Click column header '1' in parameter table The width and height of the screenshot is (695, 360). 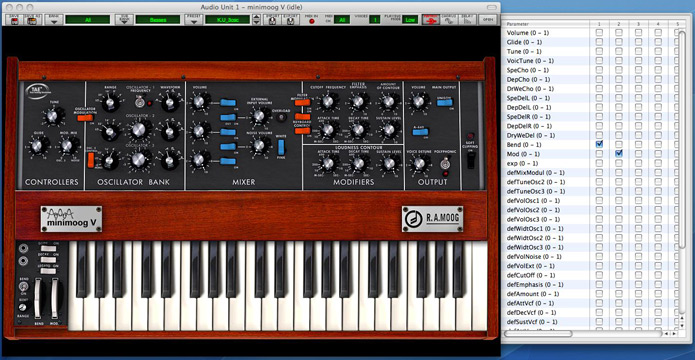599,23
